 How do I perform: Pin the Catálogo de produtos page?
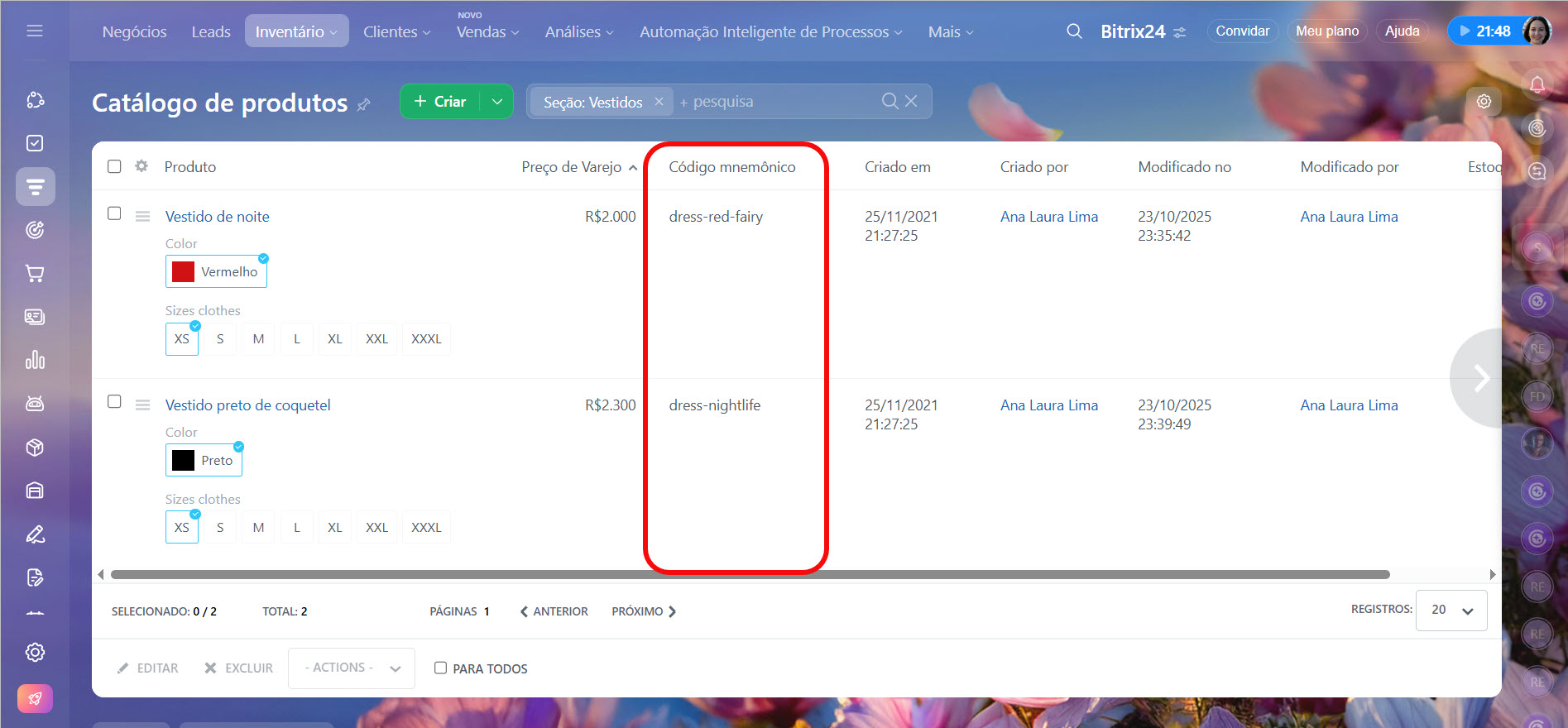(364, 104)
